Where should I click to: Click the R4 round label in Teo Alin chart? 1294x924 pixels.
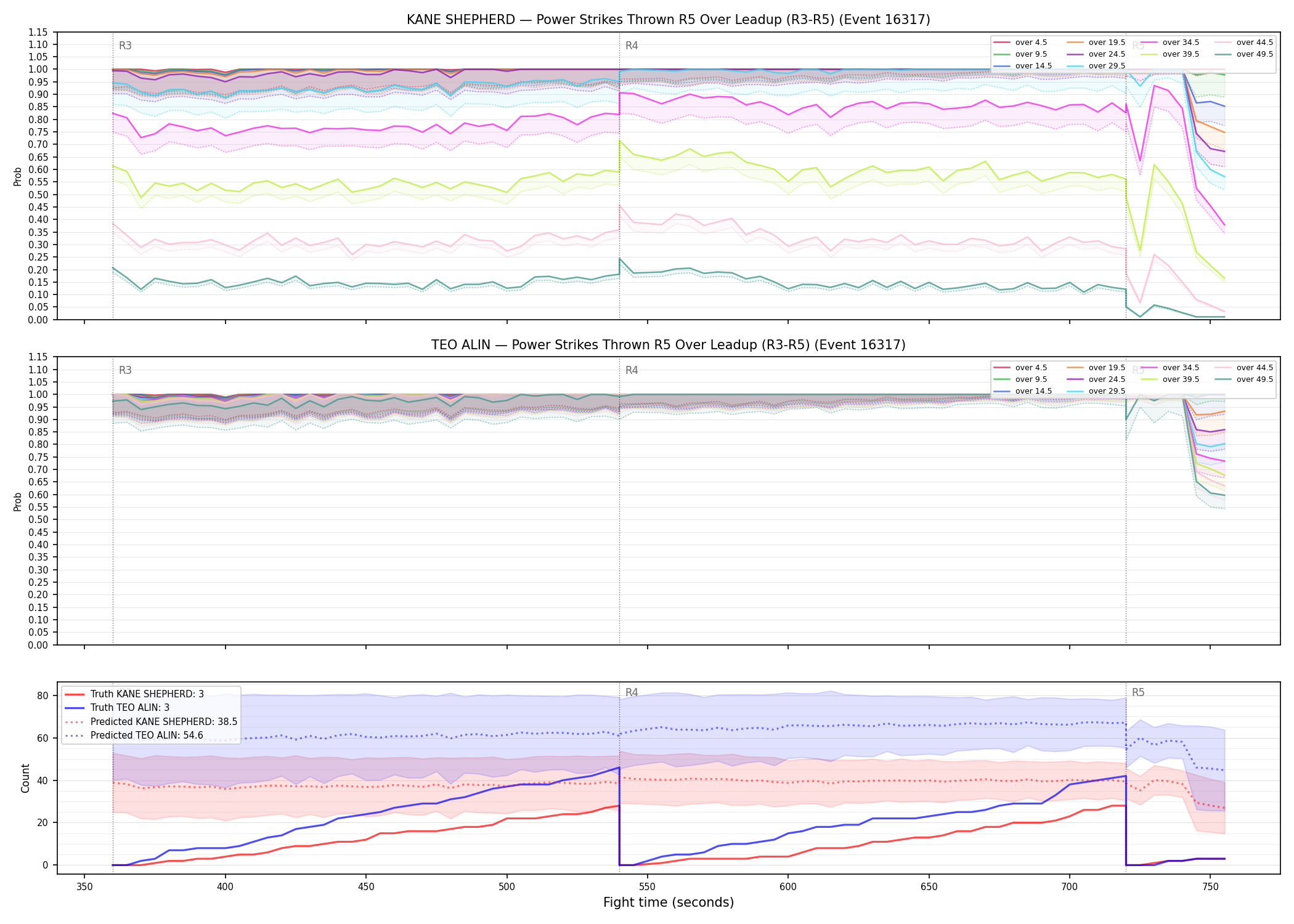pos(632,370)
